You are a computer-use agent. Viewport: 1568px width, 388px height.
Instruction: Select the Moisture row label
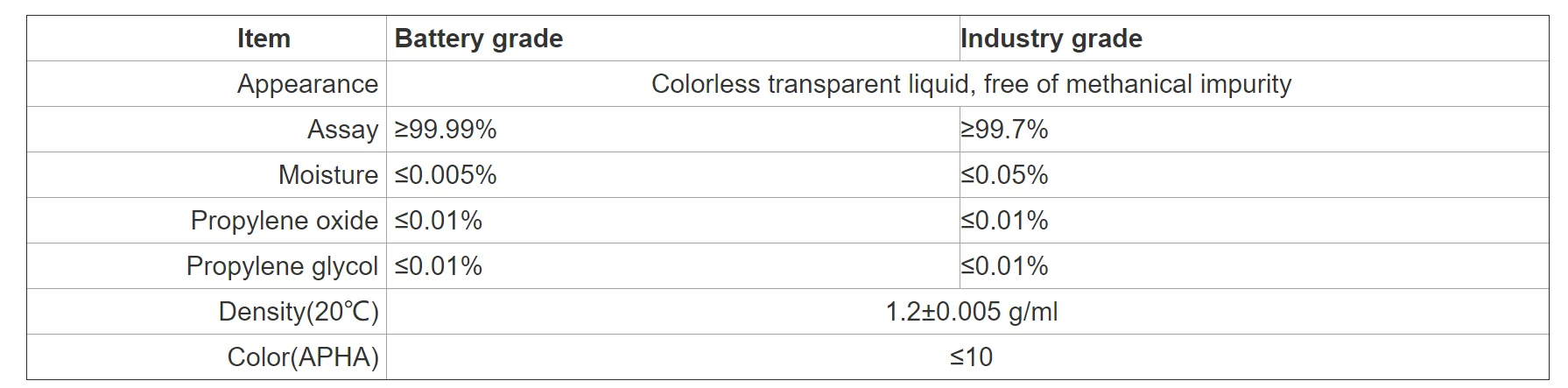[327, 175]
